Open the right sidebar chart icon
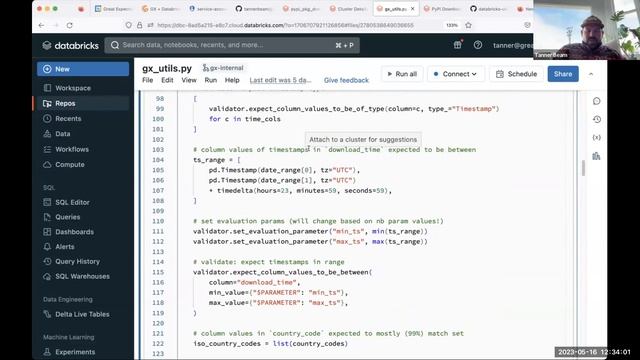This screenshot has height=360, width=640. (596, 156)
